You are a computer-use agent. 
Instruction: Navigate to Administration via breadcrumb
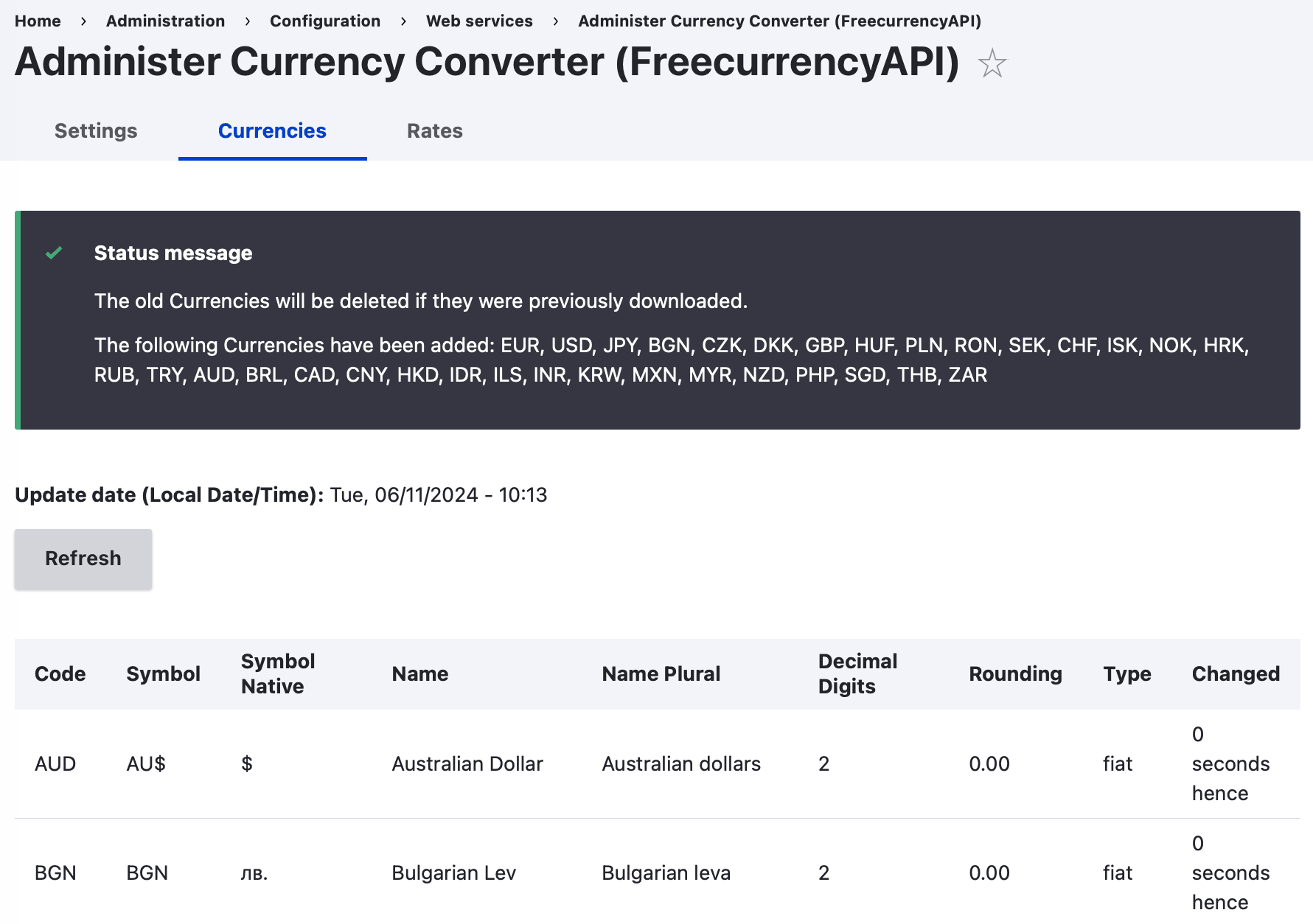coord(165,21)
